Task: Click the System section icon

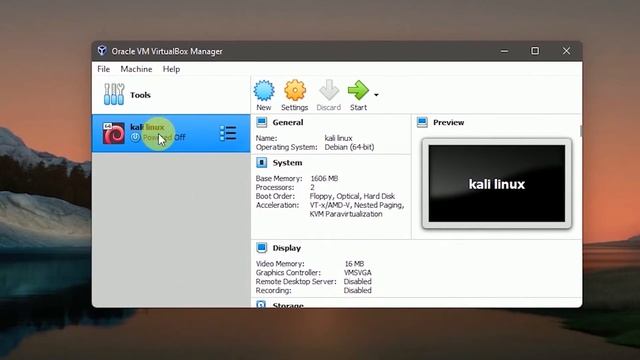Action: (x=262, y=162)
